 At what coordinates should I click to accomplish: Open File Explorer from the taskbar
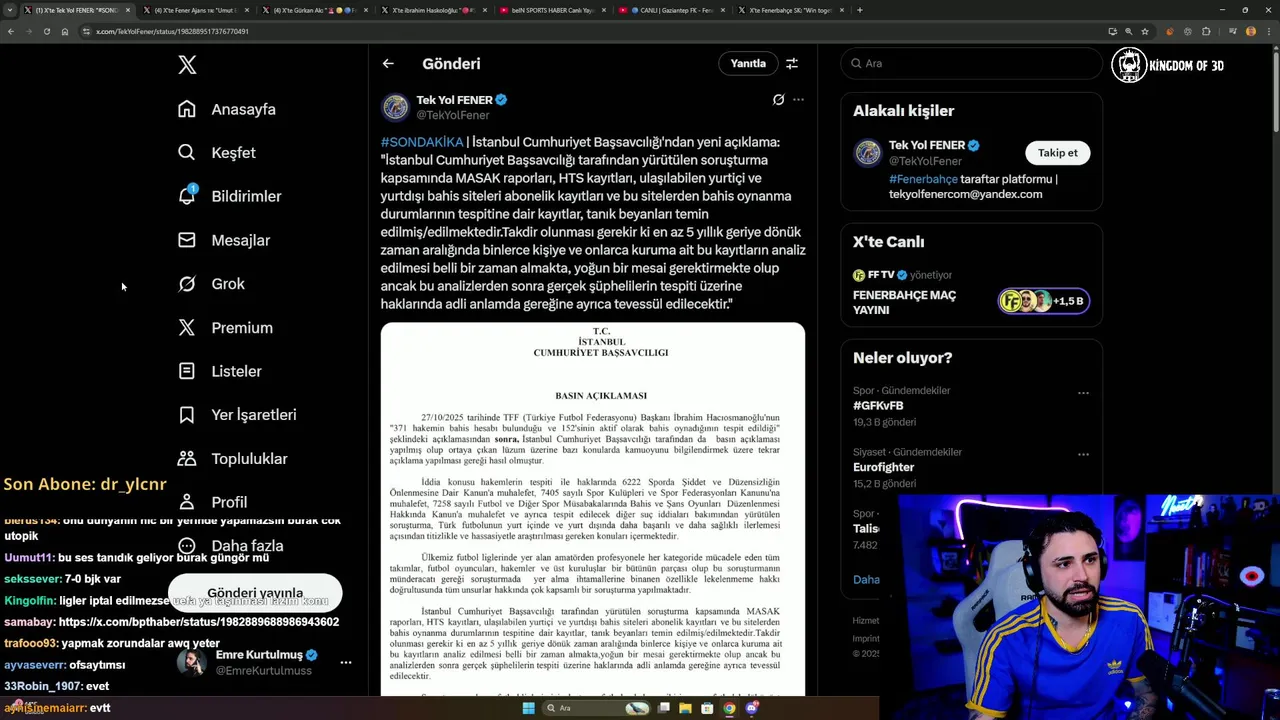pos(686,708)
